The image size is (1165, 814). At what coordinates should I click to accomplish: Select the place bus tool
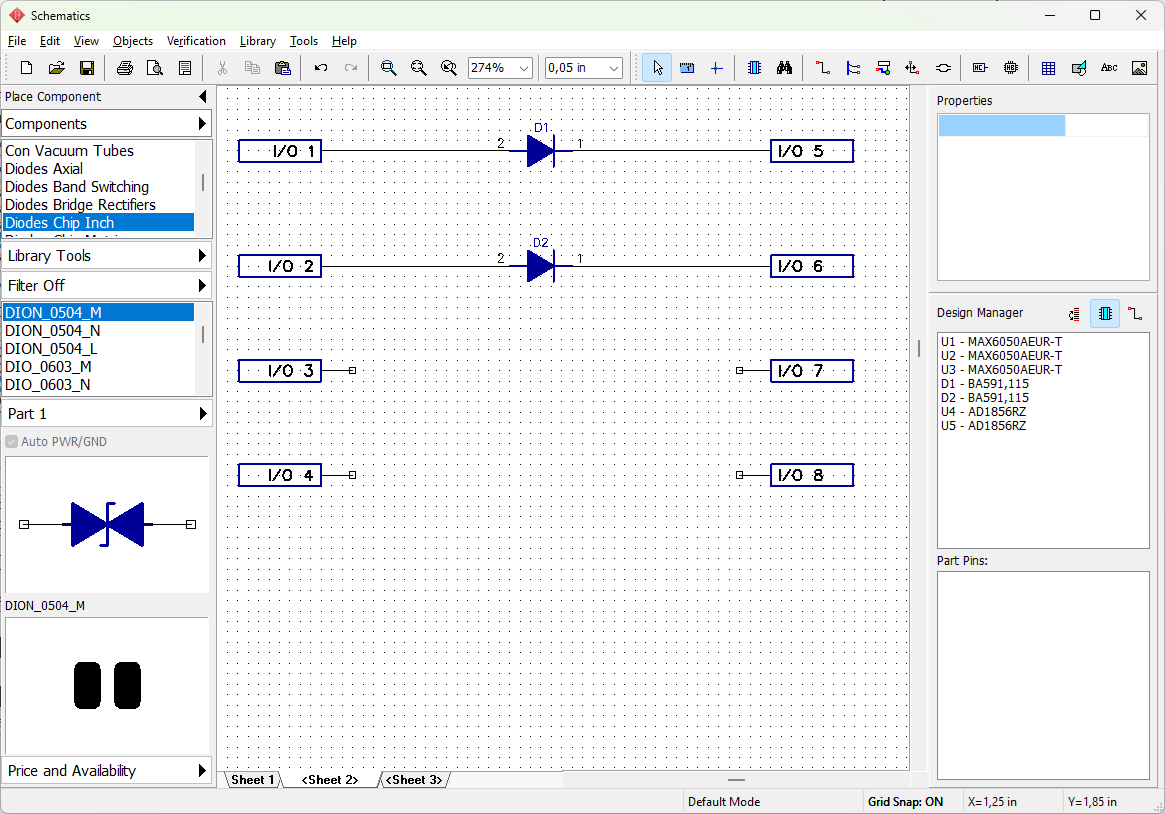coord(853,68)
